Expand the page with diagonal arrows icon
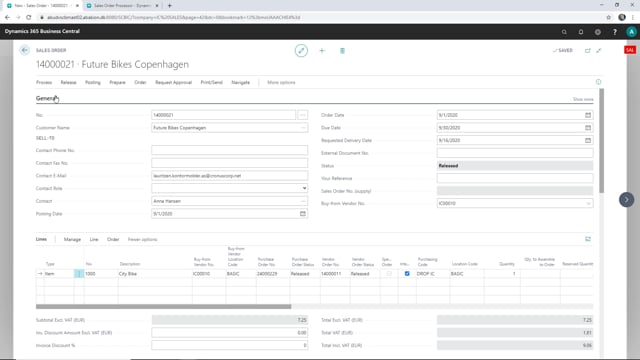 (599, 51)
